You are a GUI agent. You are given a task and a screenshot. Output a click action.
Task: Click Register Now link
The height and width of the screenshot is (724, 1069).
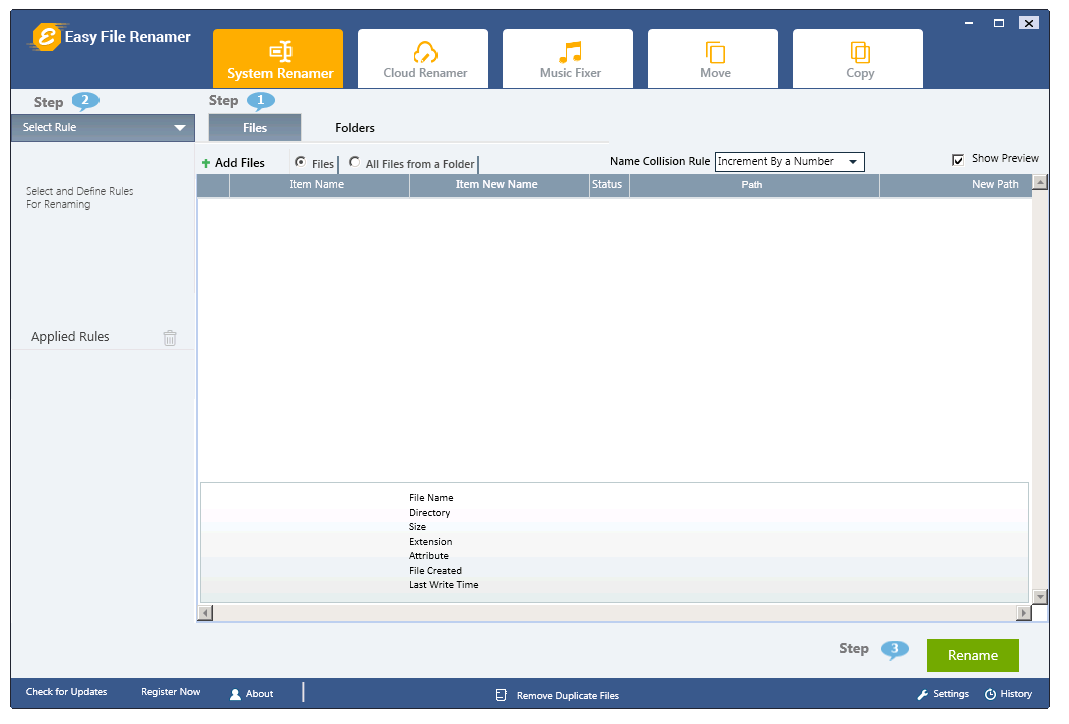pos(170,691)
